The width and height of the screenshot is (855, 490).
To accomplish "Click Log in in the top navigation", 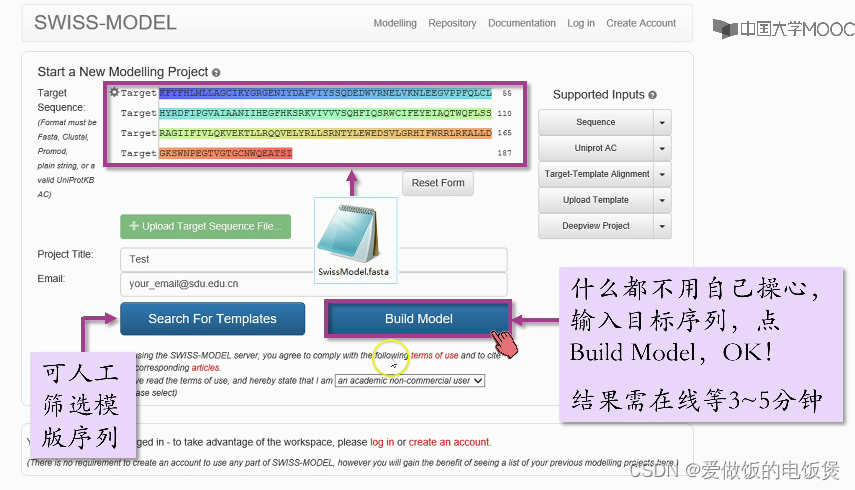I will click(581, 23).
